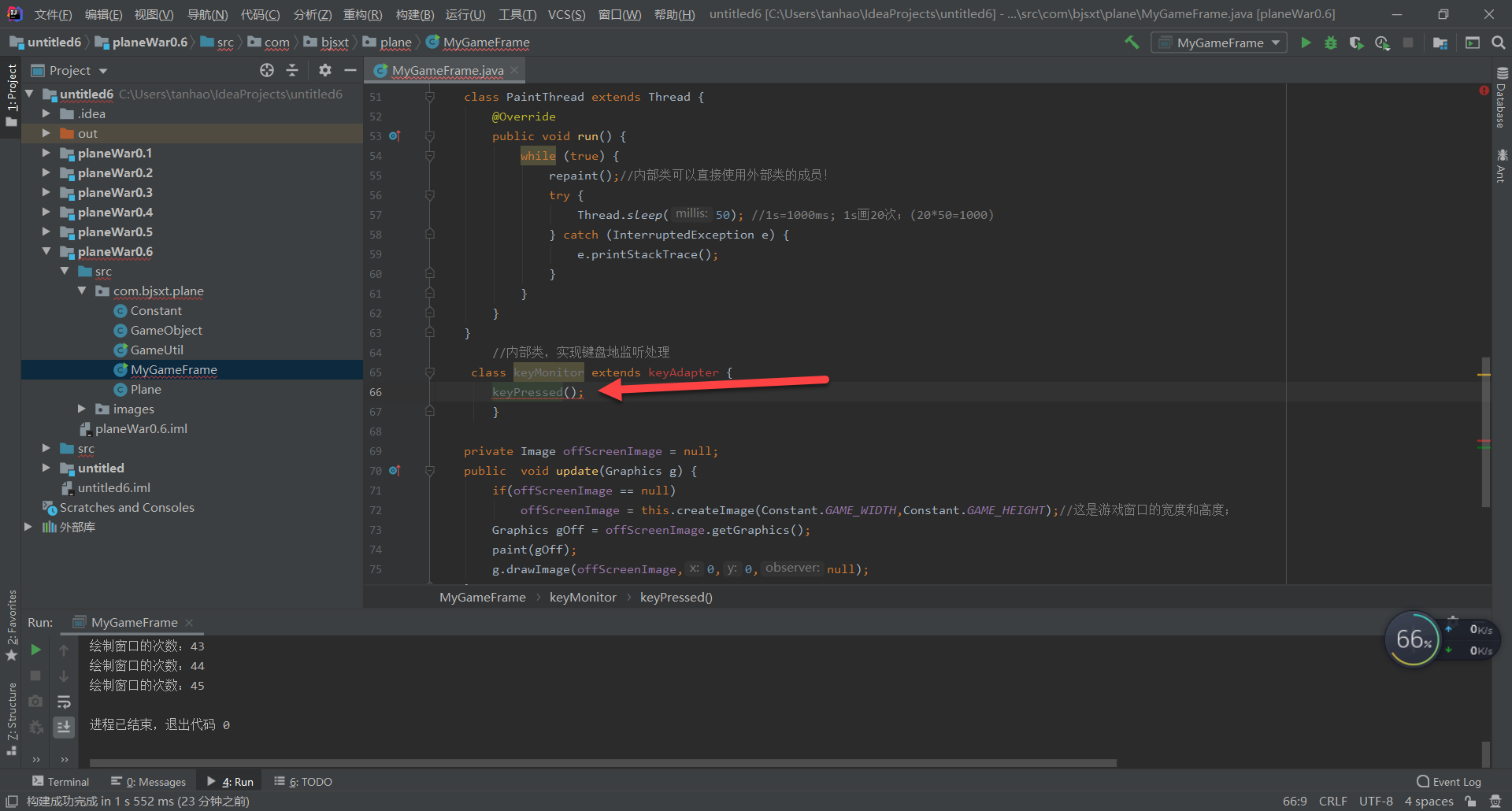1512x811 pixels.
Task: Select planeWar0.6.iml file
Action: click(x=141, y=428)
